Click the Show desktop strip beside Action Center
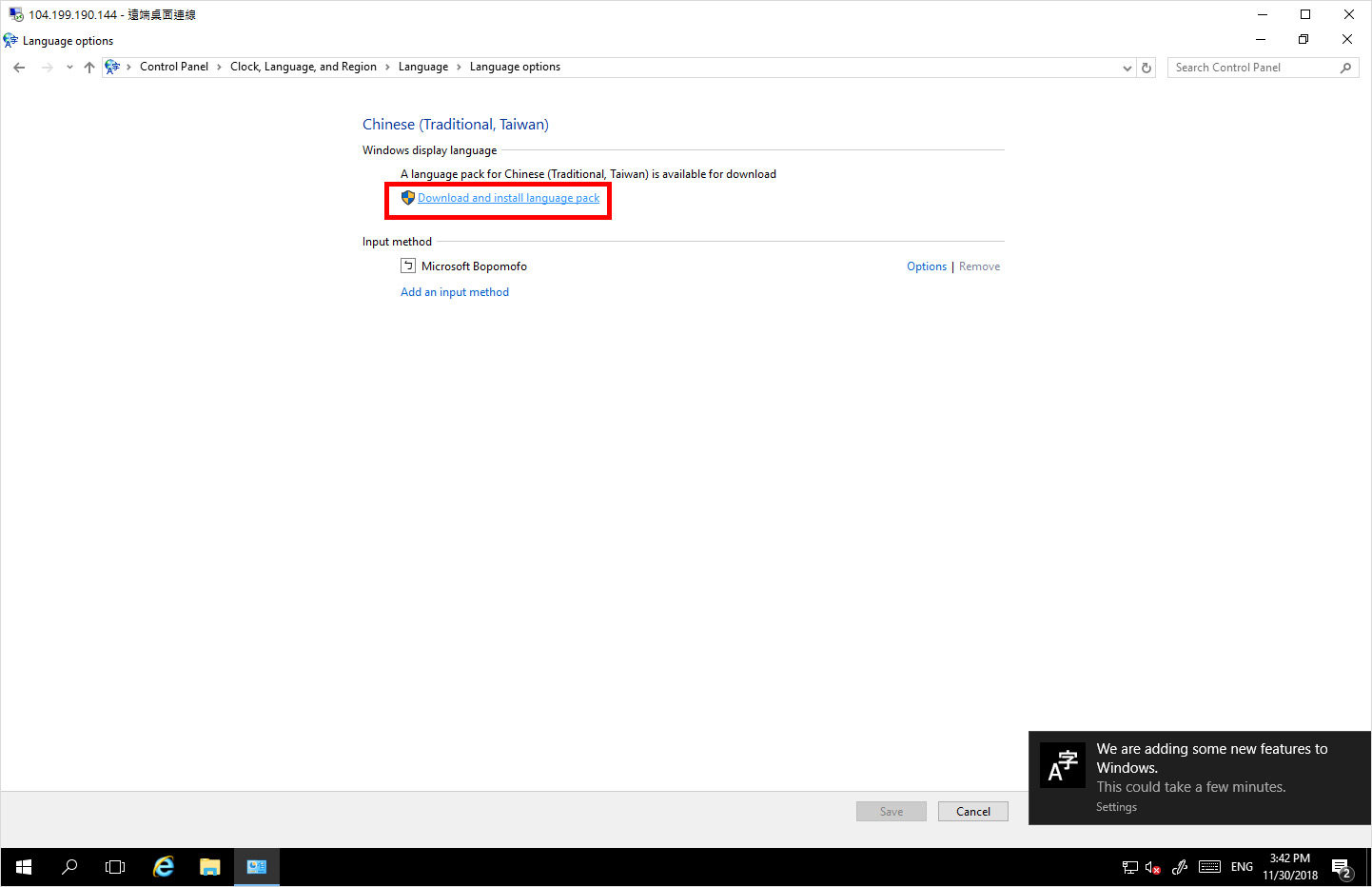This screenshot has width=1372, height=887. click(1368, 867)
